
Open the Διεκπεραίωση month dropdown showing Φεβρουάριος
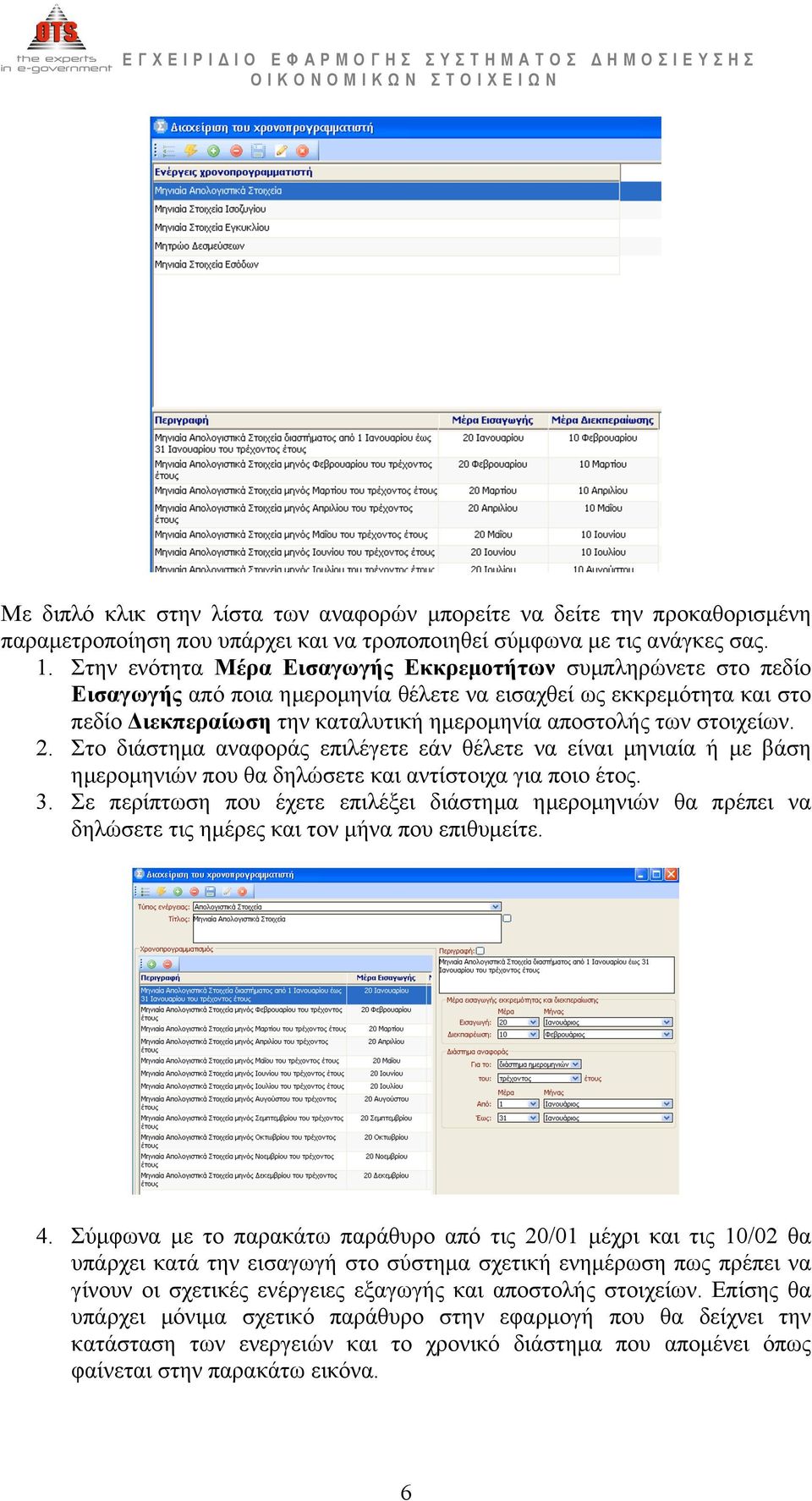click(x=667, y=1034)
